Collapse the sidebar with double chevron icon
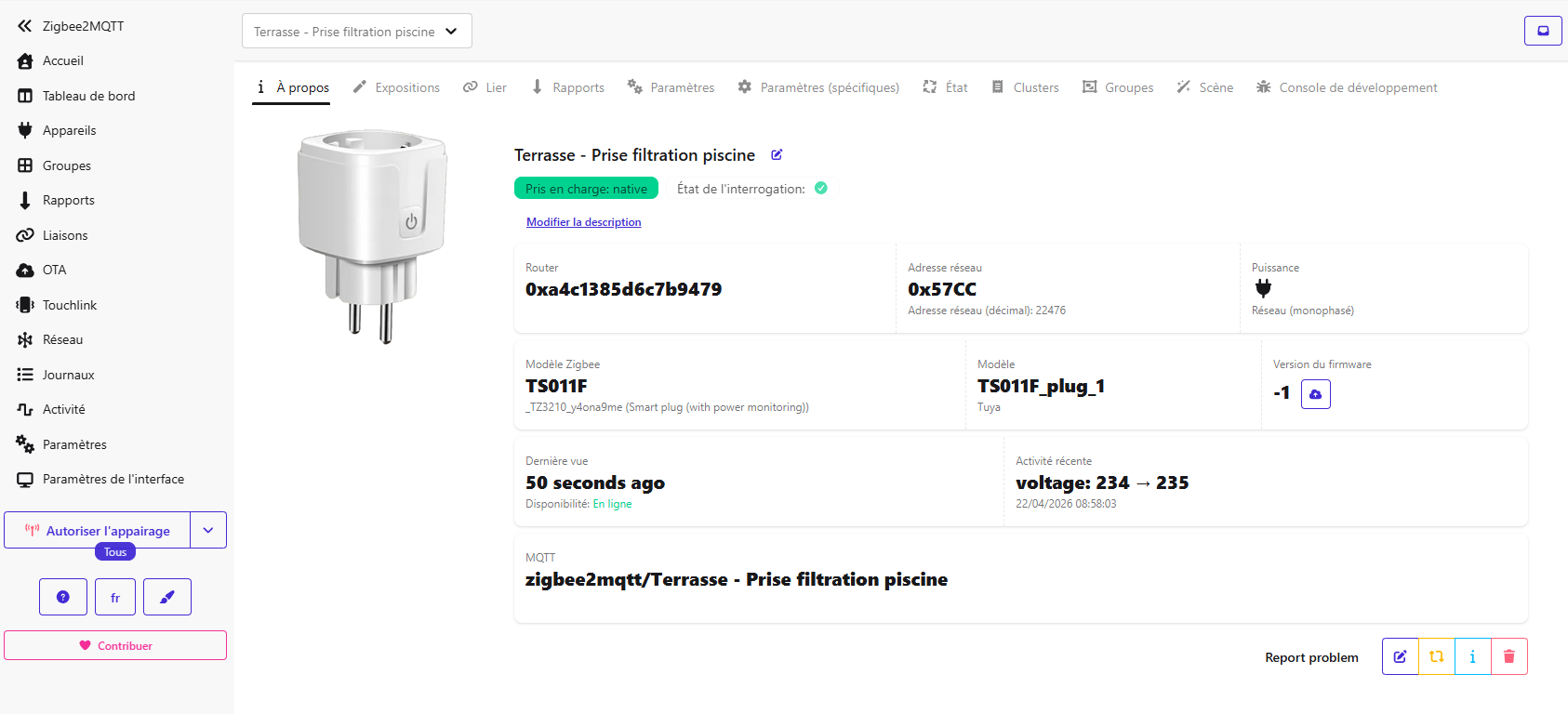The width and height of the screenshot is (1568, 714). pos(25,26)
